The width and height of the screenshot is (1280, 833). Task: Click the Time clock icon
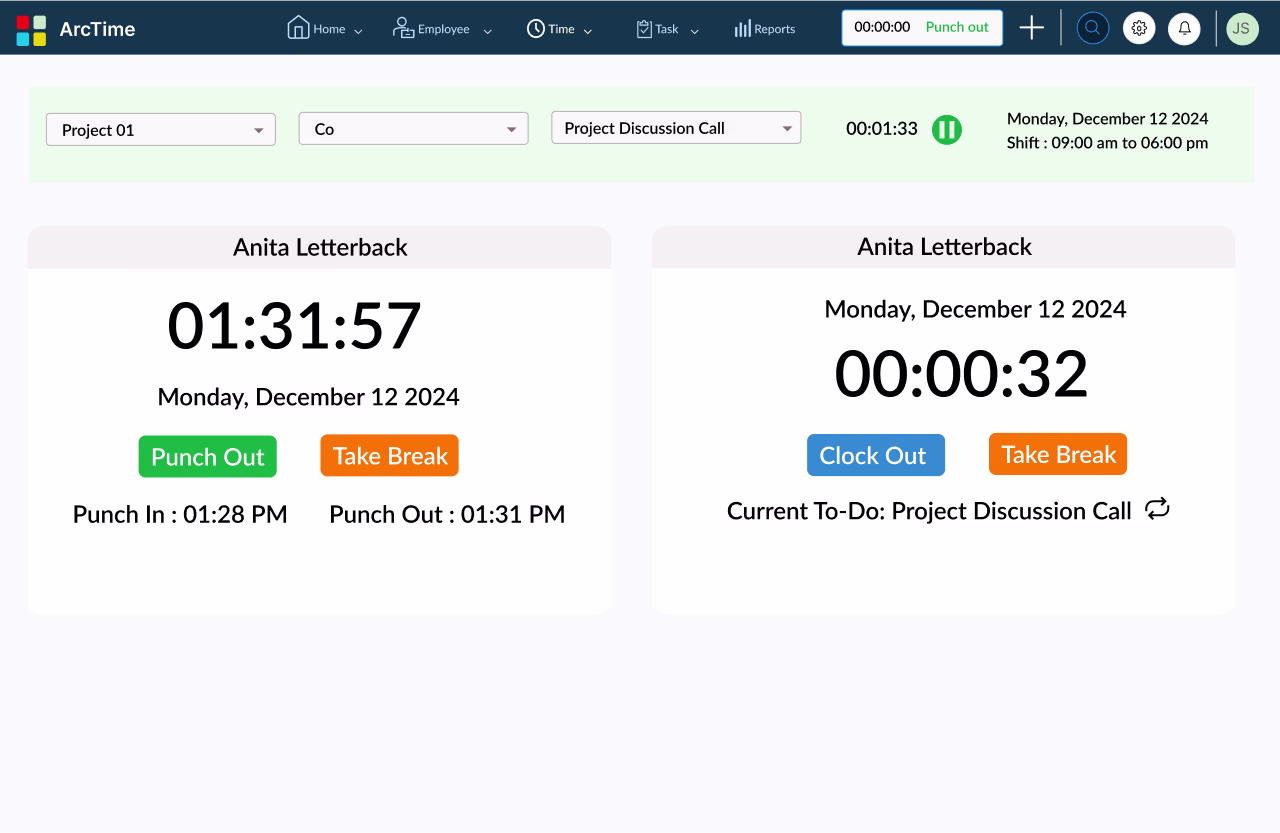(536, 29)
